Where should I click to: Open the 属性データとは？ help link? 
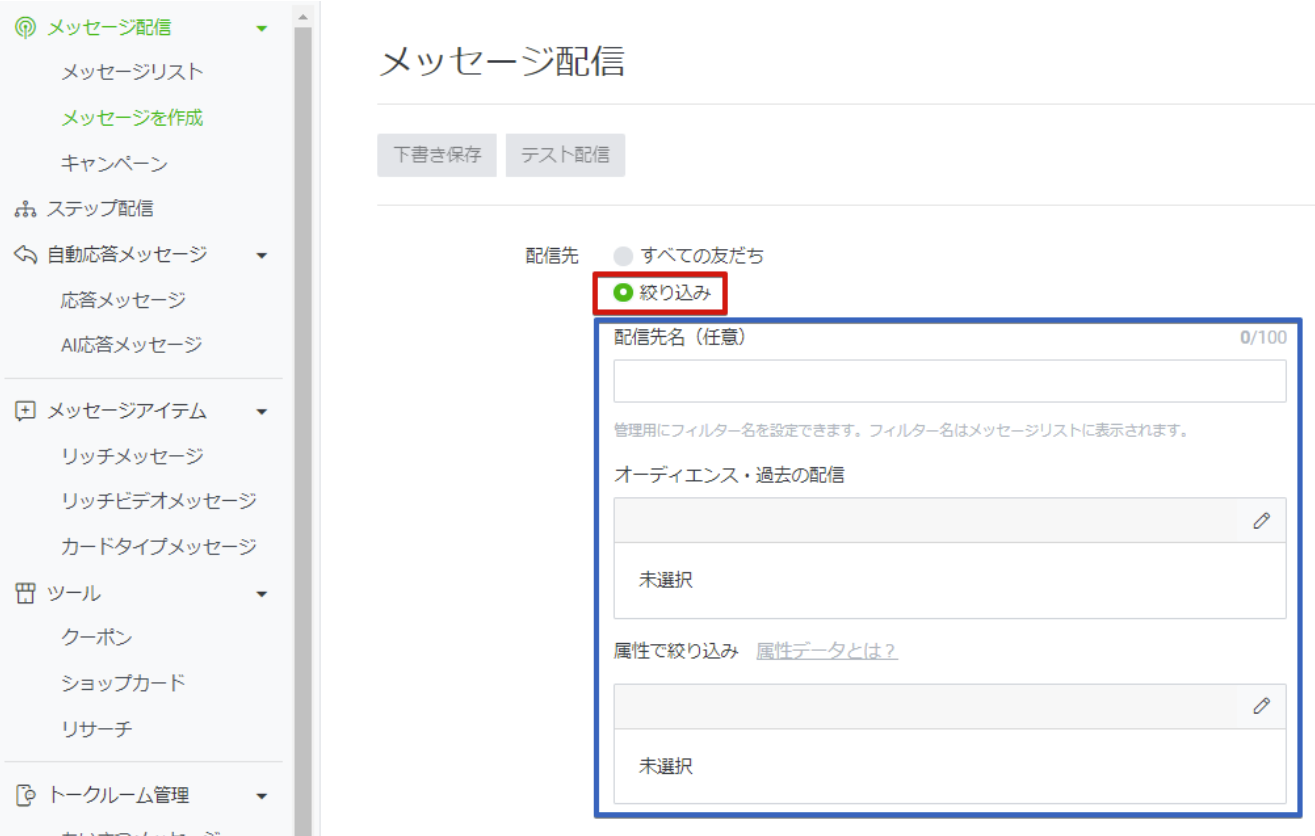pyautogui.click(x=826, y=651)
